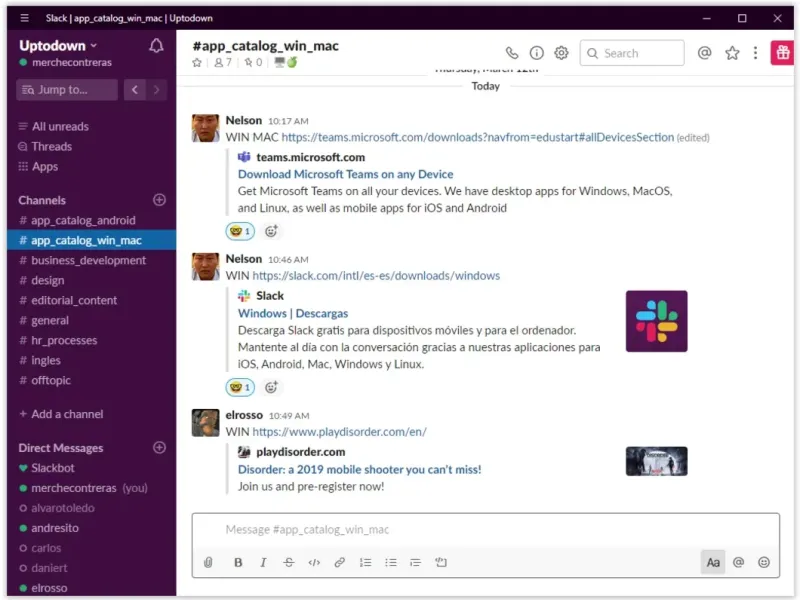Click Add a channel link

pos(61,414)
